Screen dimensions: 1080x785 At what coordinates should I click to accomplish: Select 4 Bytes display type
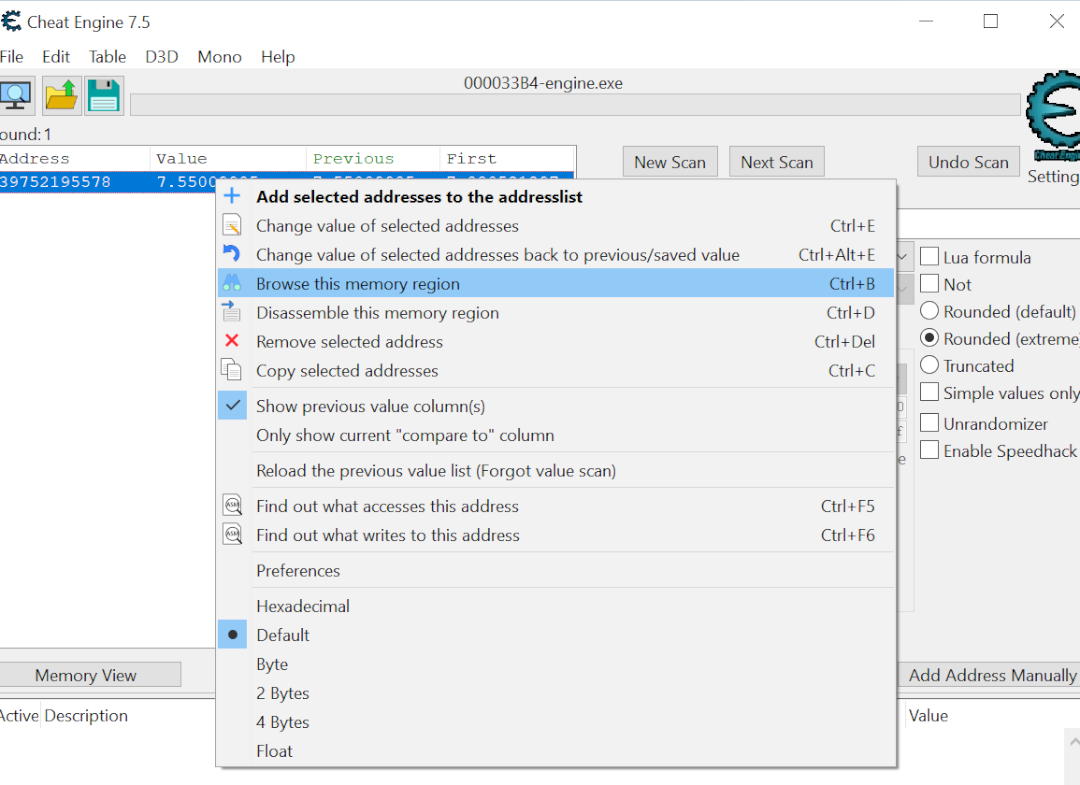coord(556,722)
